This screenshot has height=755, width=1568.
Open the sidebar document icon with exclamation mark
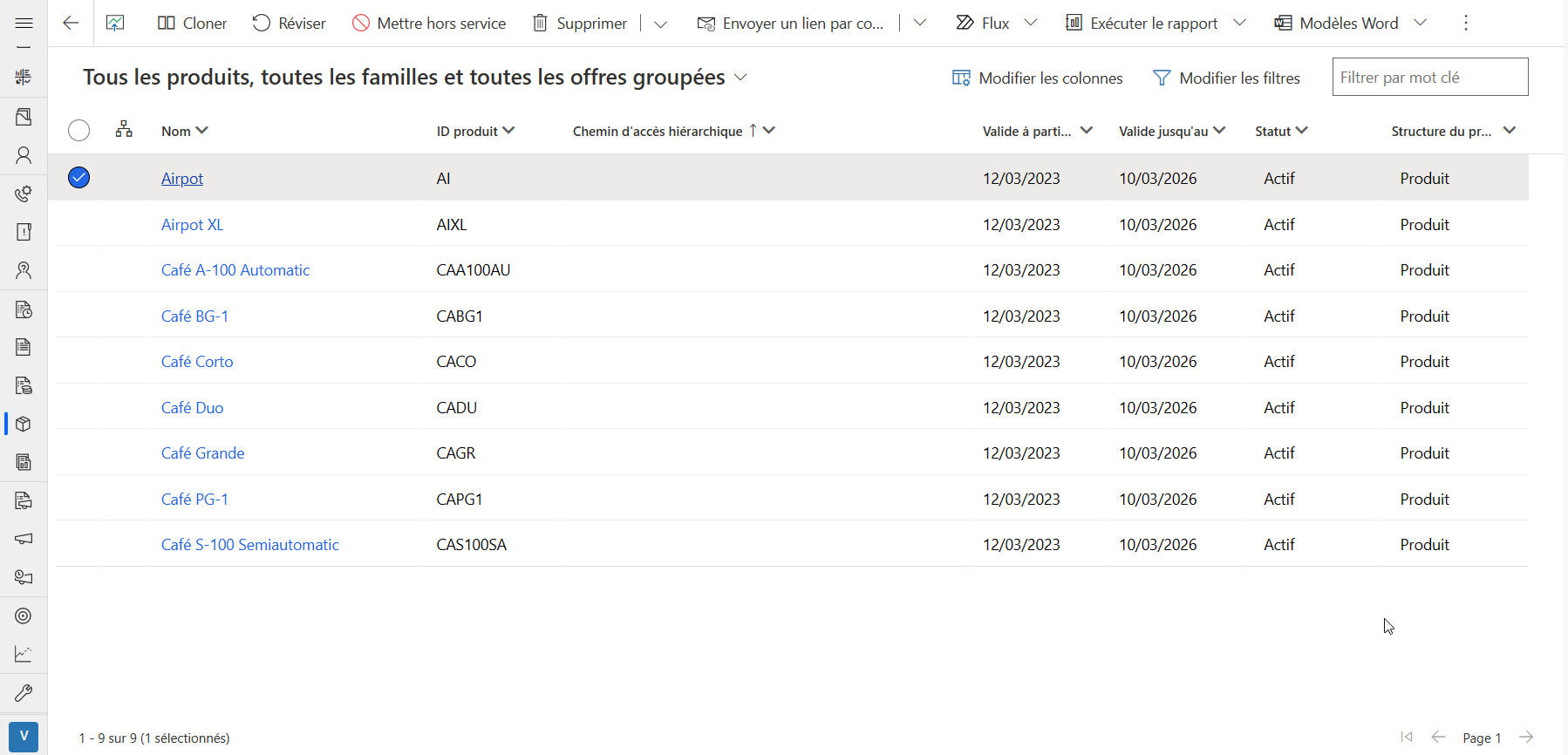[x=24, y=232]
